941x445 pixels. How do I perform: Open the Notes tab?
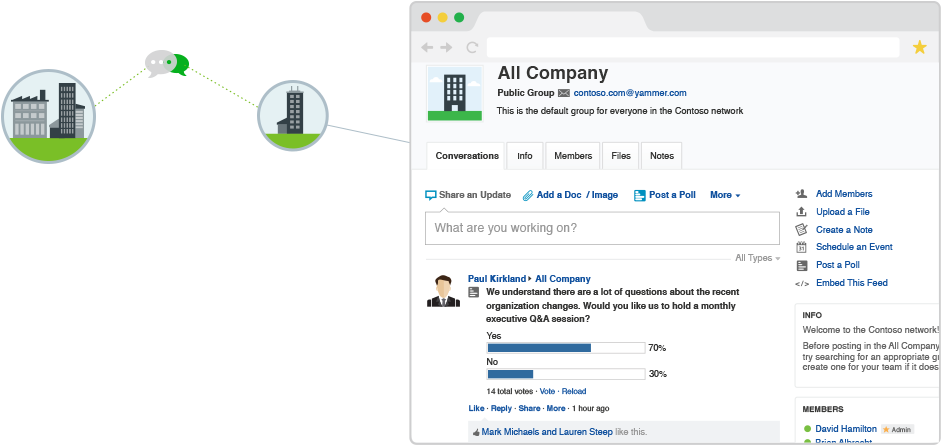pyautogui.click(x=662, y=156)
